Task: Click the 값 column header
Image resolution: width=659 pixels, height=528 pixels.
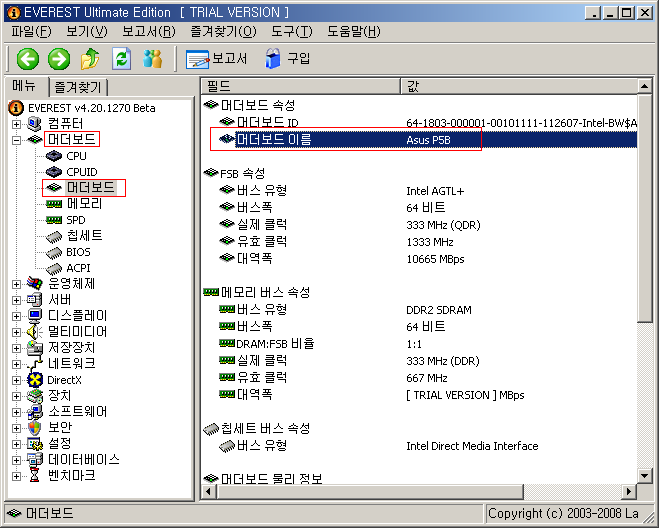Action: tap(519, 86)
